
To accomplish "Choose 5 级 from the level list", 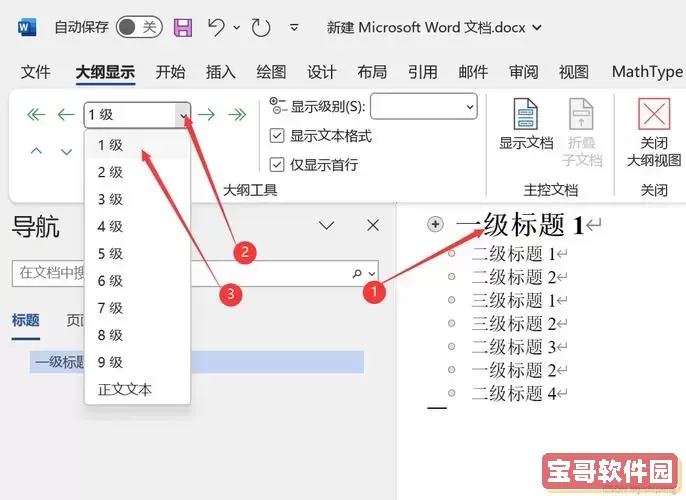I will click(137, 254).
